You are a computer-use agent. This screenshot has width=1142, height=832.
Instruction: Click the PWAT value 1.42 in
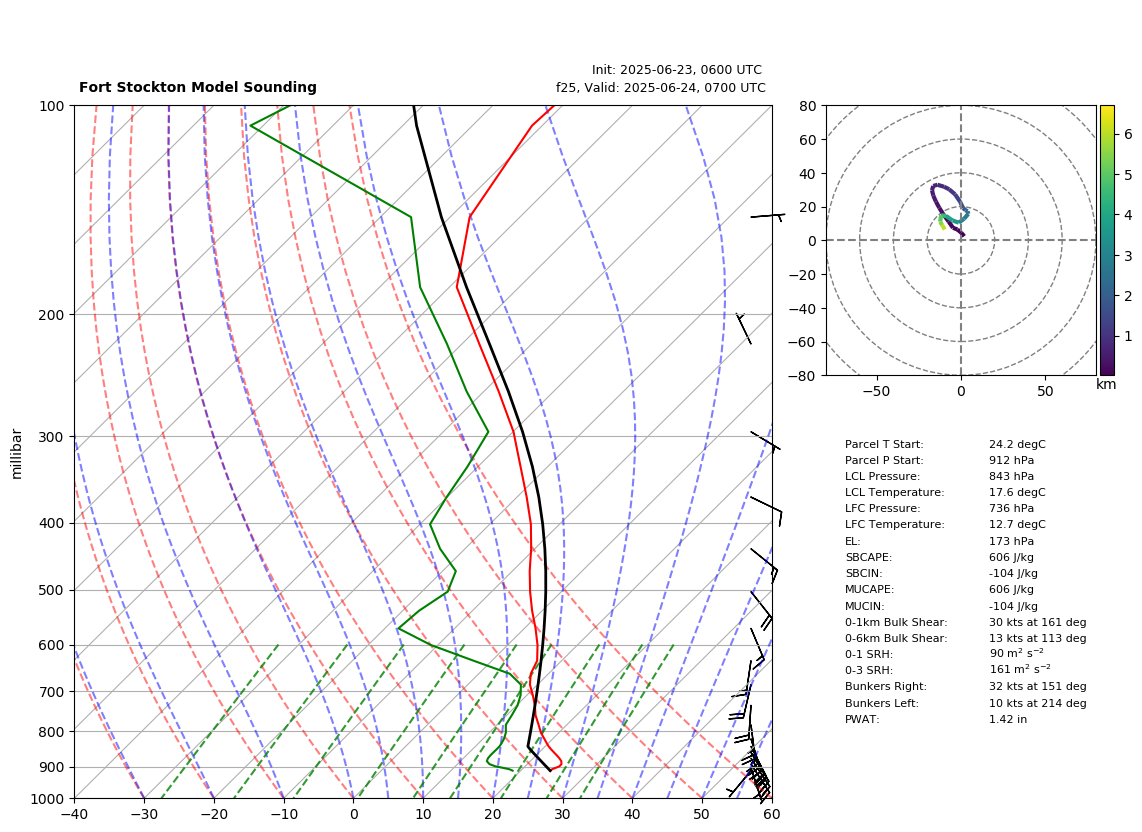tap(1007, 719)
